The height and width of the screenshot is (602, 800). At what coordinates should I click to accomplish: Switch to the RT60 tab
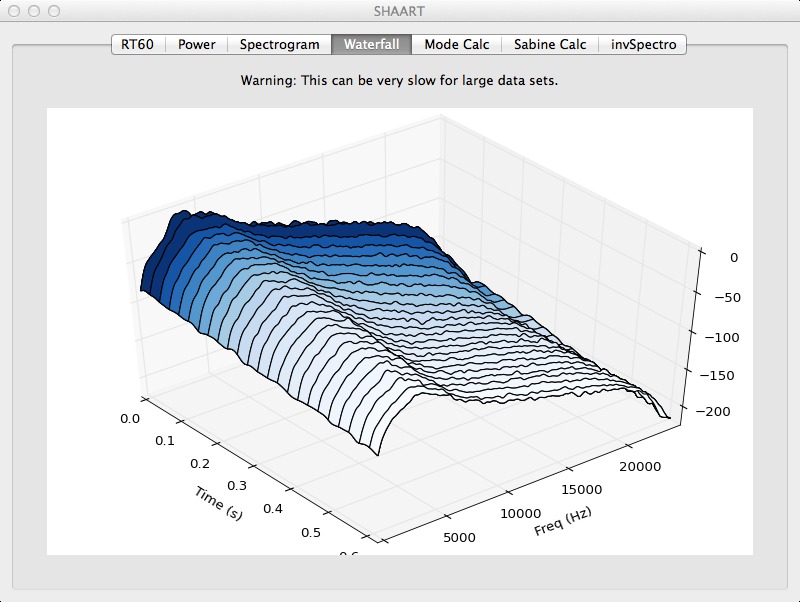138,44
